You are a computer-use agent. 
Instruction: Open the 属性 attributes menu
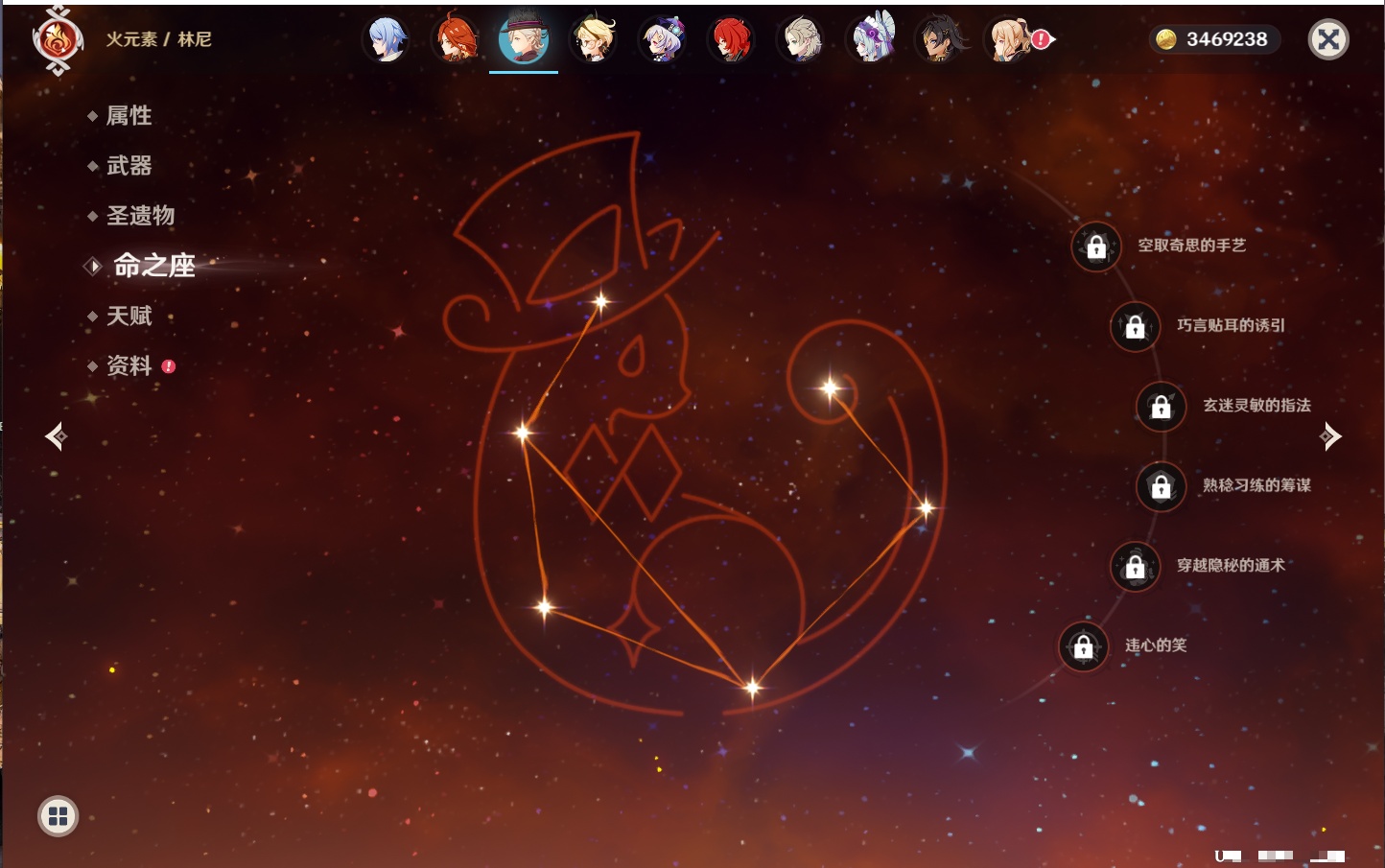click(x=129, y=116)
